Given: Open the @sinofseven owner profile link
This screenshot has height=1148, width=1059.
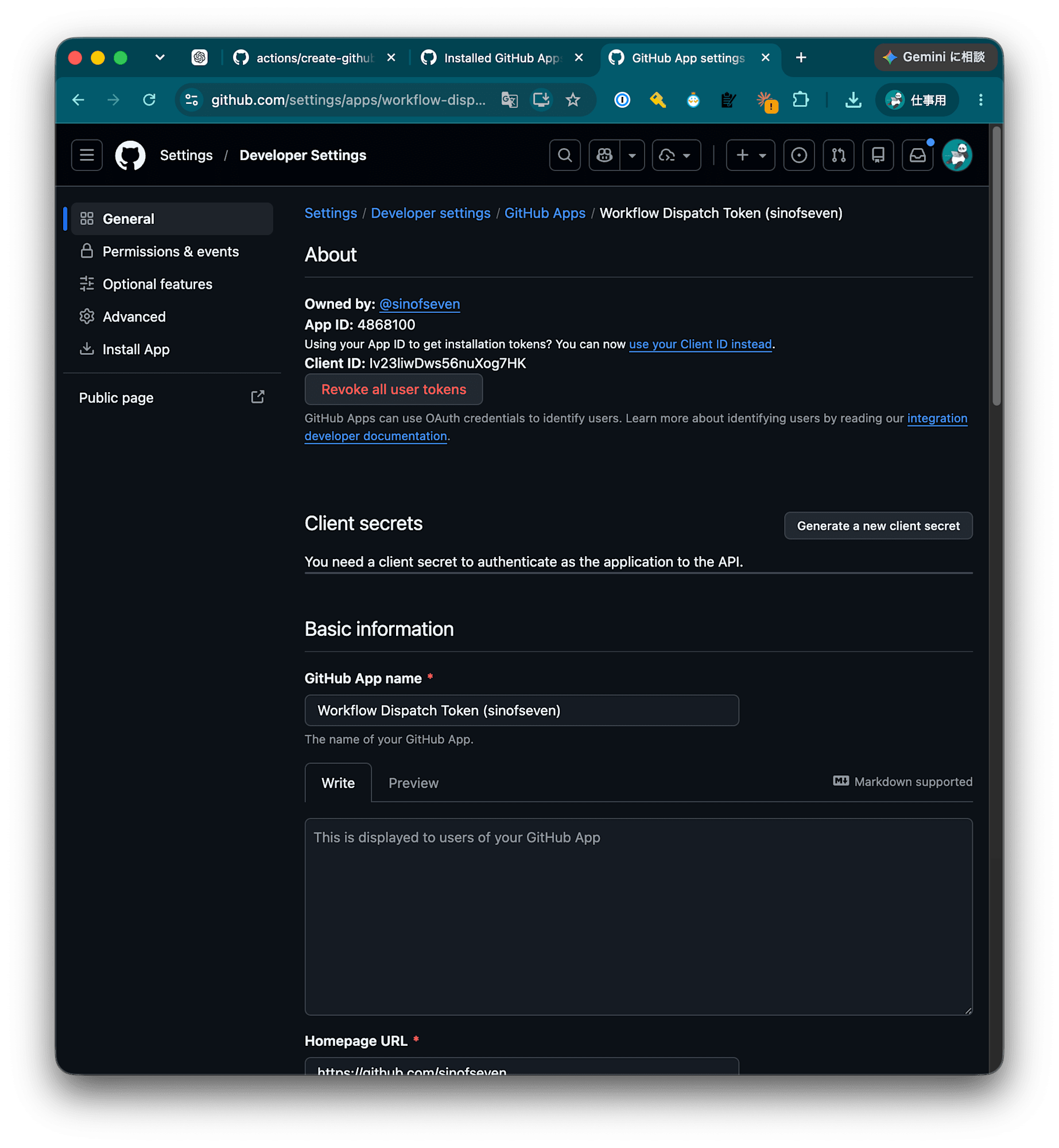Looking at the screenshot, I should pyautogui.click(x=420, y=304).
